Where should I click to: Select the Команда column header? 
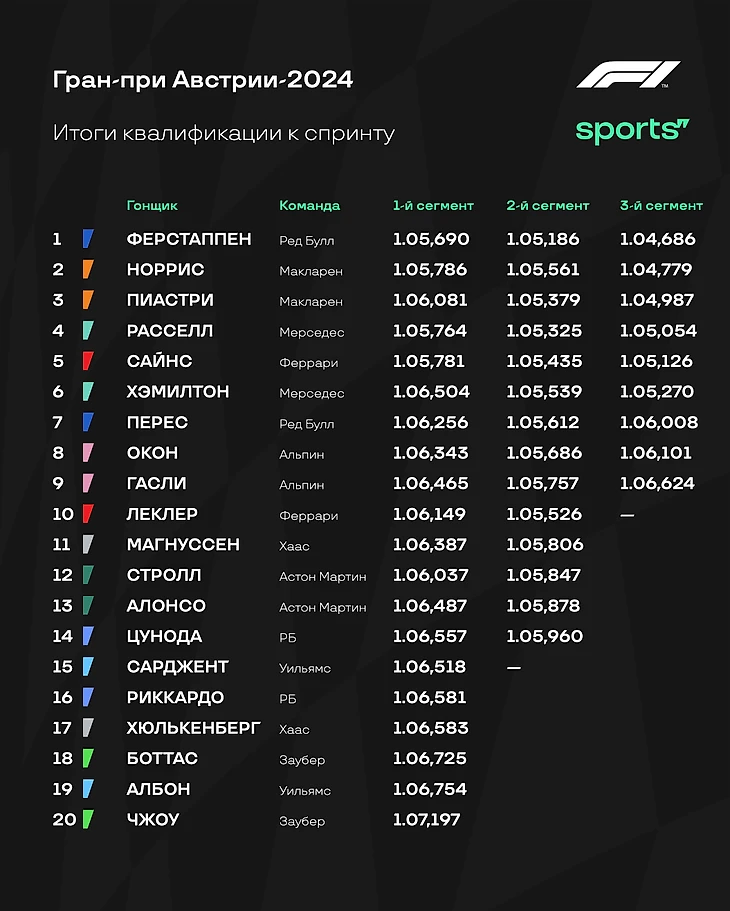pos(309,206)
